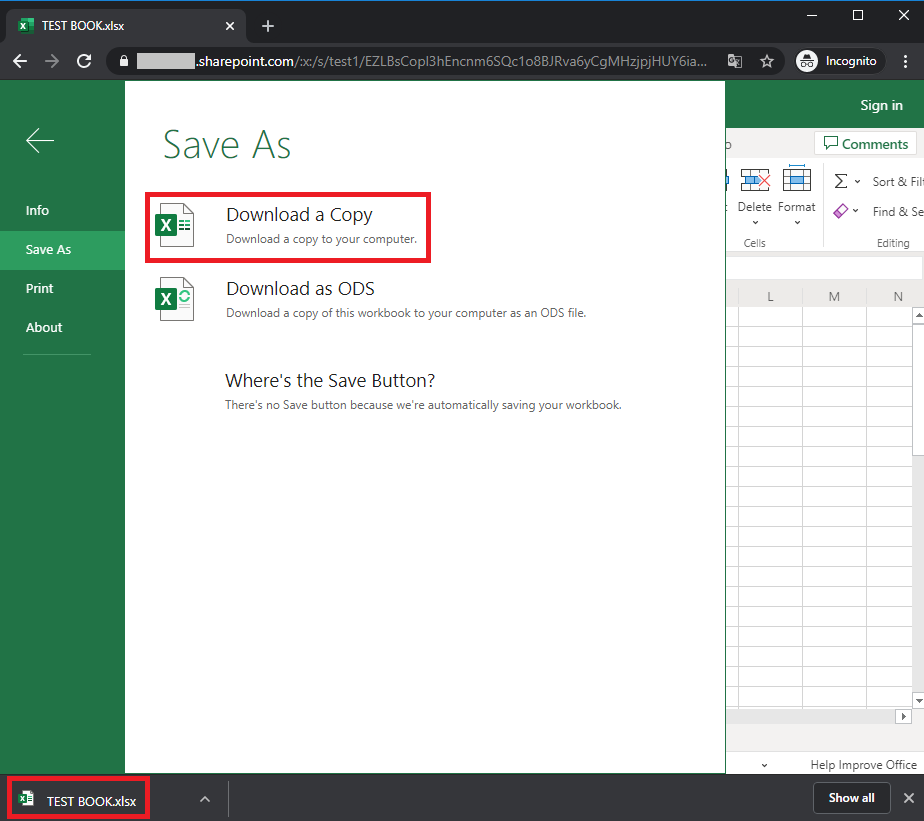Open the Info page in the sidebar
The height and width of the screenshot is (821, 924).
click(37, 210)
